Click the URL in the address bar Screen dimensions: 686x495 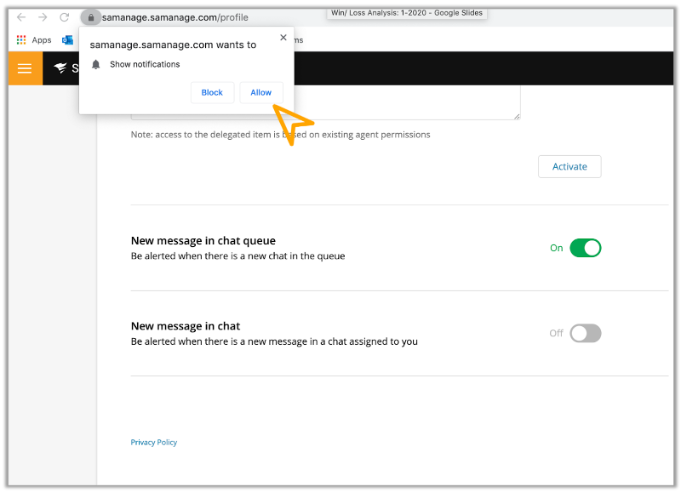pos(175,17)
